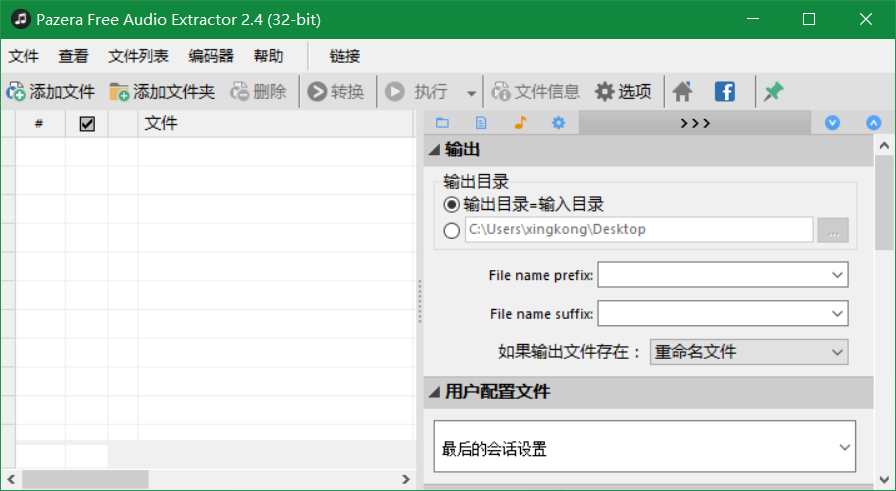
Task: Switch to the document panel tab icon
Action: (481, 122)
